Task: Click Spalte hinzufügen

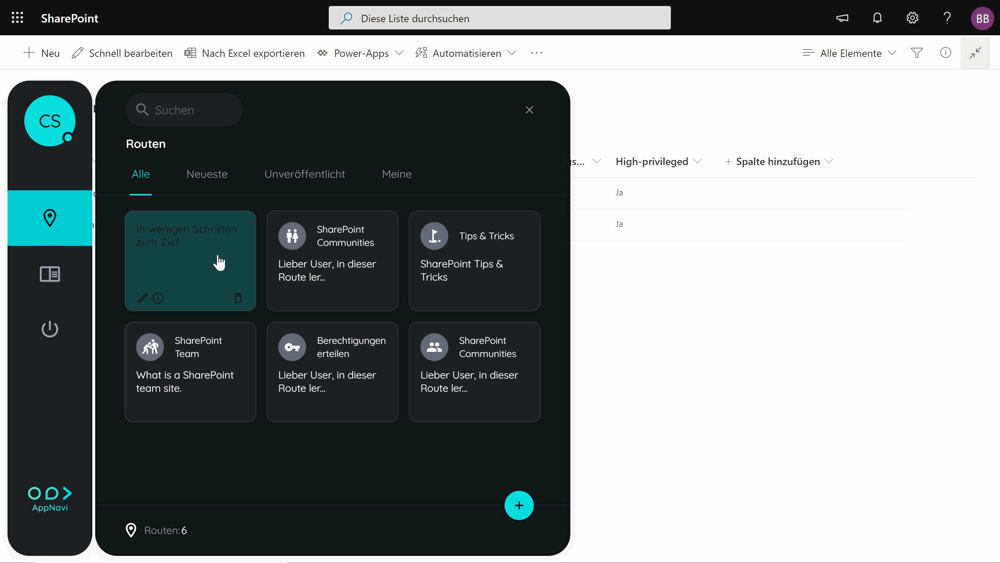Action: click(x=779, y=161)
